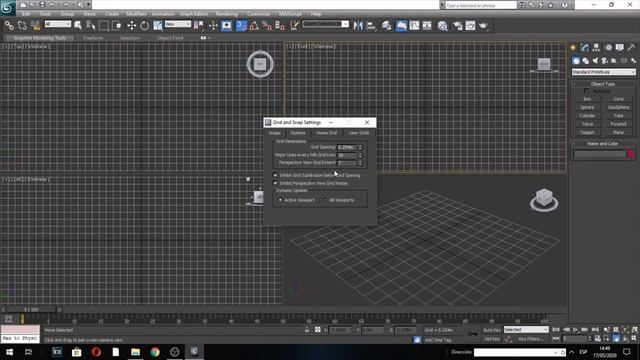Toggle Inhibit Perspective View Grid Resize
Image resolution: width=640 pixels, height=360 pixels.
pyautogui.click(x=275, y=183)
